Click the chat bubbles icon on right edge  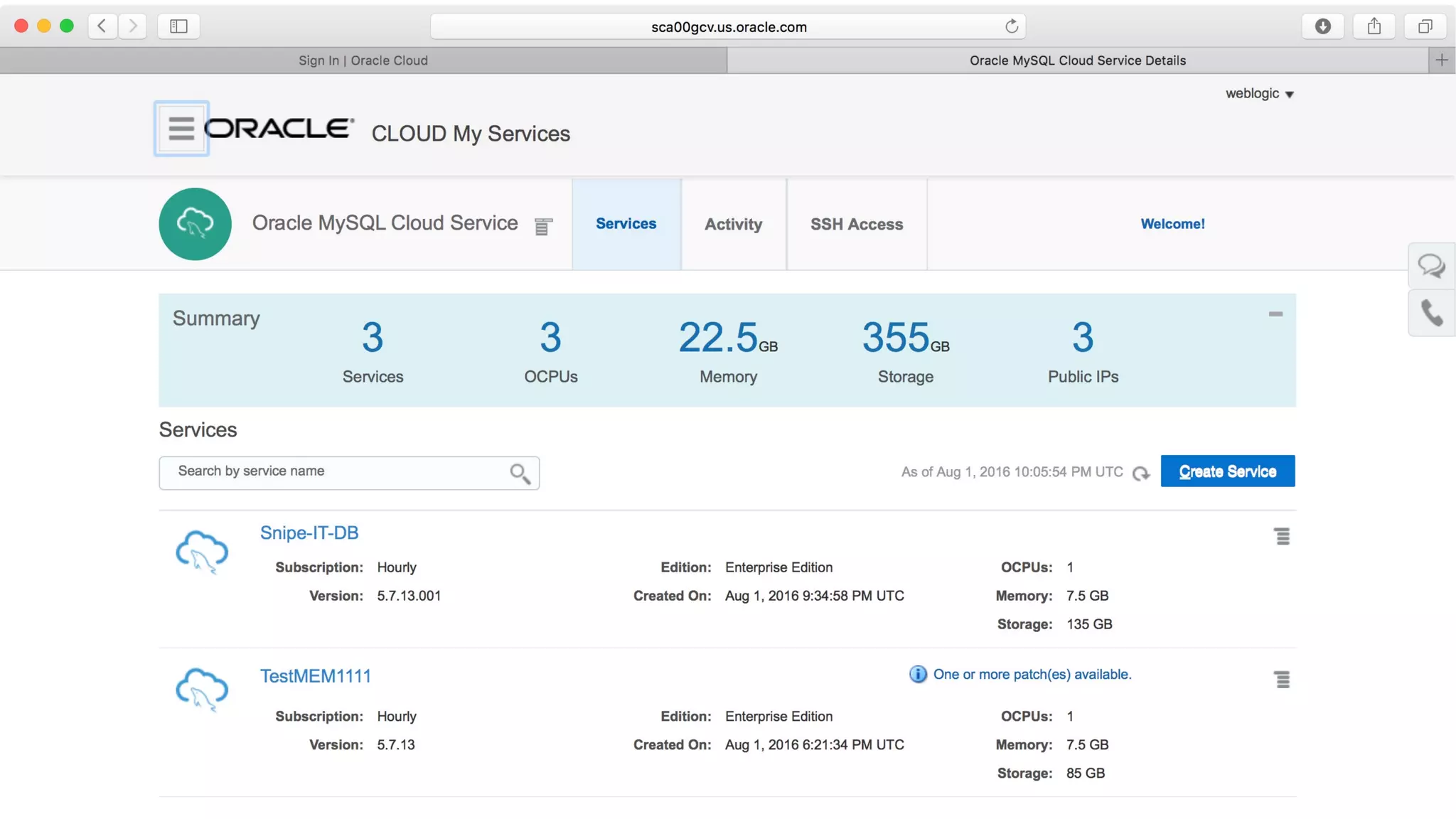(x=1430, y=266)
